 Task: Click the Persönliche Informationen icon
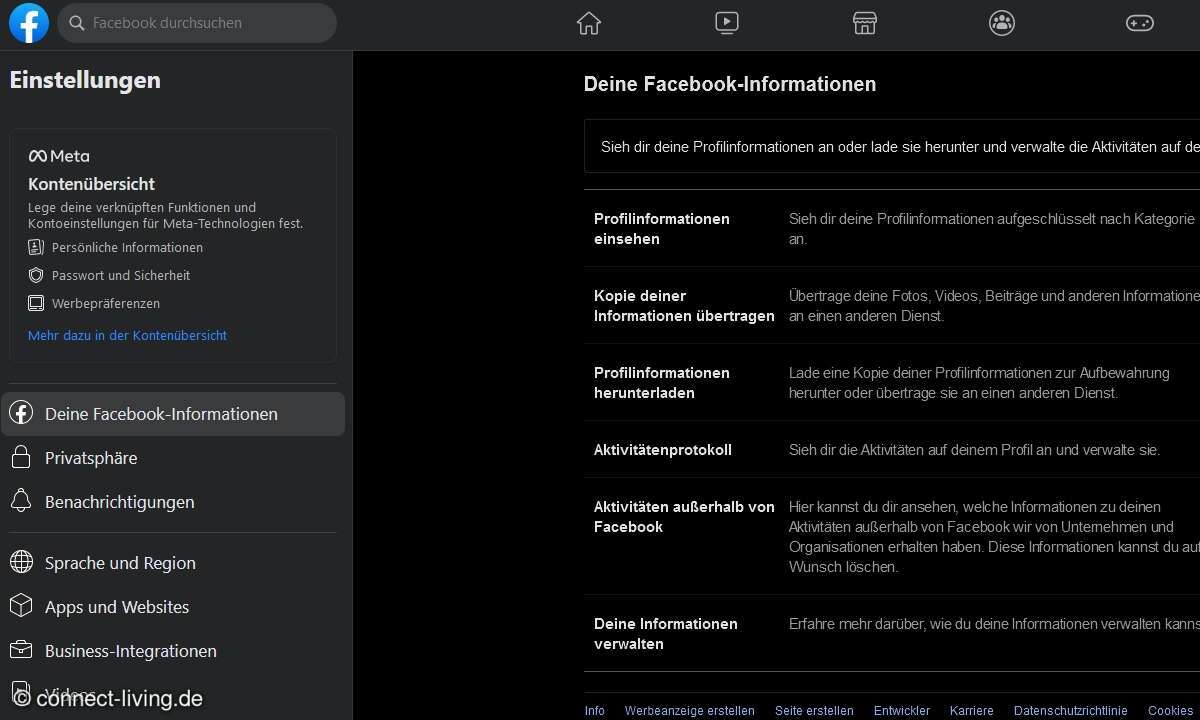[x=36, y=247]
